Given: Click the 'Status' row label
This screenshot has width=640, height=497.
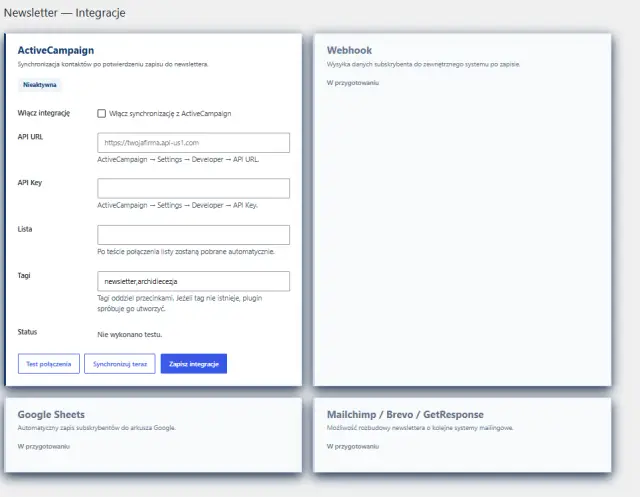Looking at the screenshot, I should point(27,332).
